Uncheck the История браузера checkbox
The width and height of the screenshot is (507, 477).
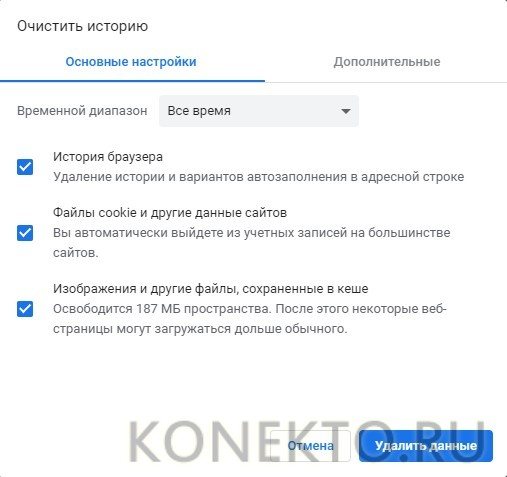(25, 167)
